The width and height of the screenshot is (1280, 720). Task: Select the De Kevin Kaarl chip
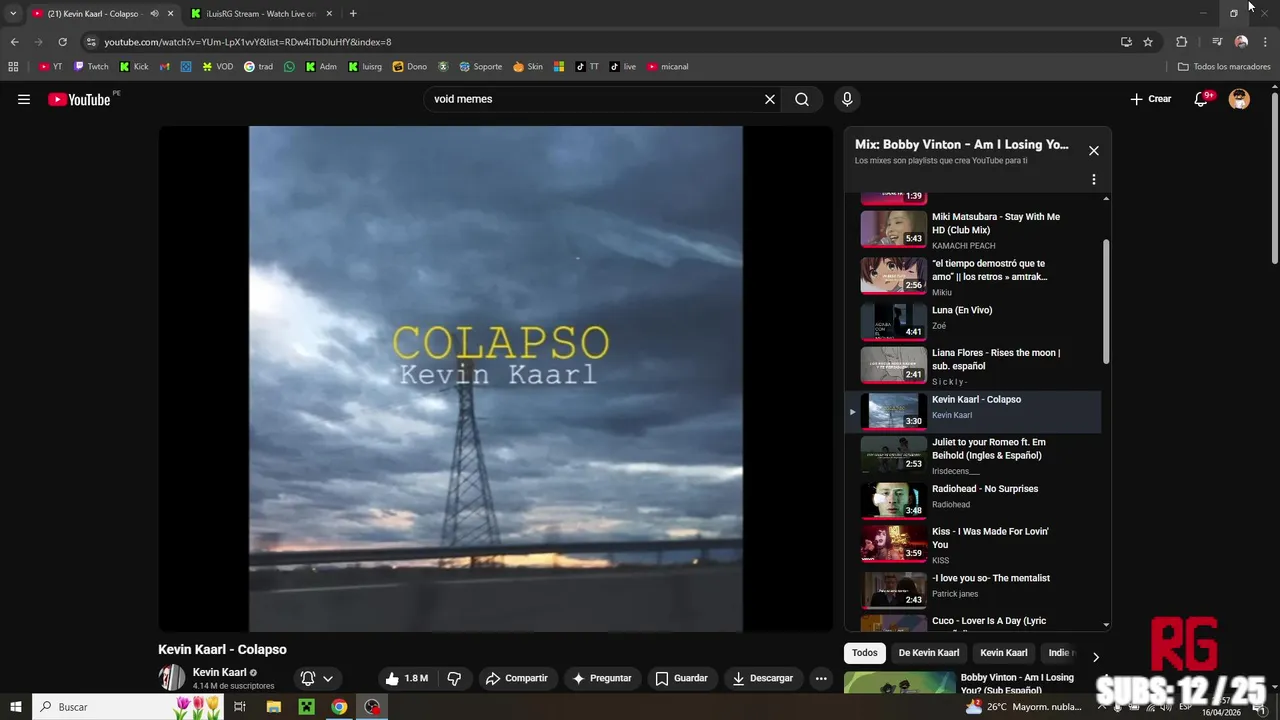click(x=928, y=653)
